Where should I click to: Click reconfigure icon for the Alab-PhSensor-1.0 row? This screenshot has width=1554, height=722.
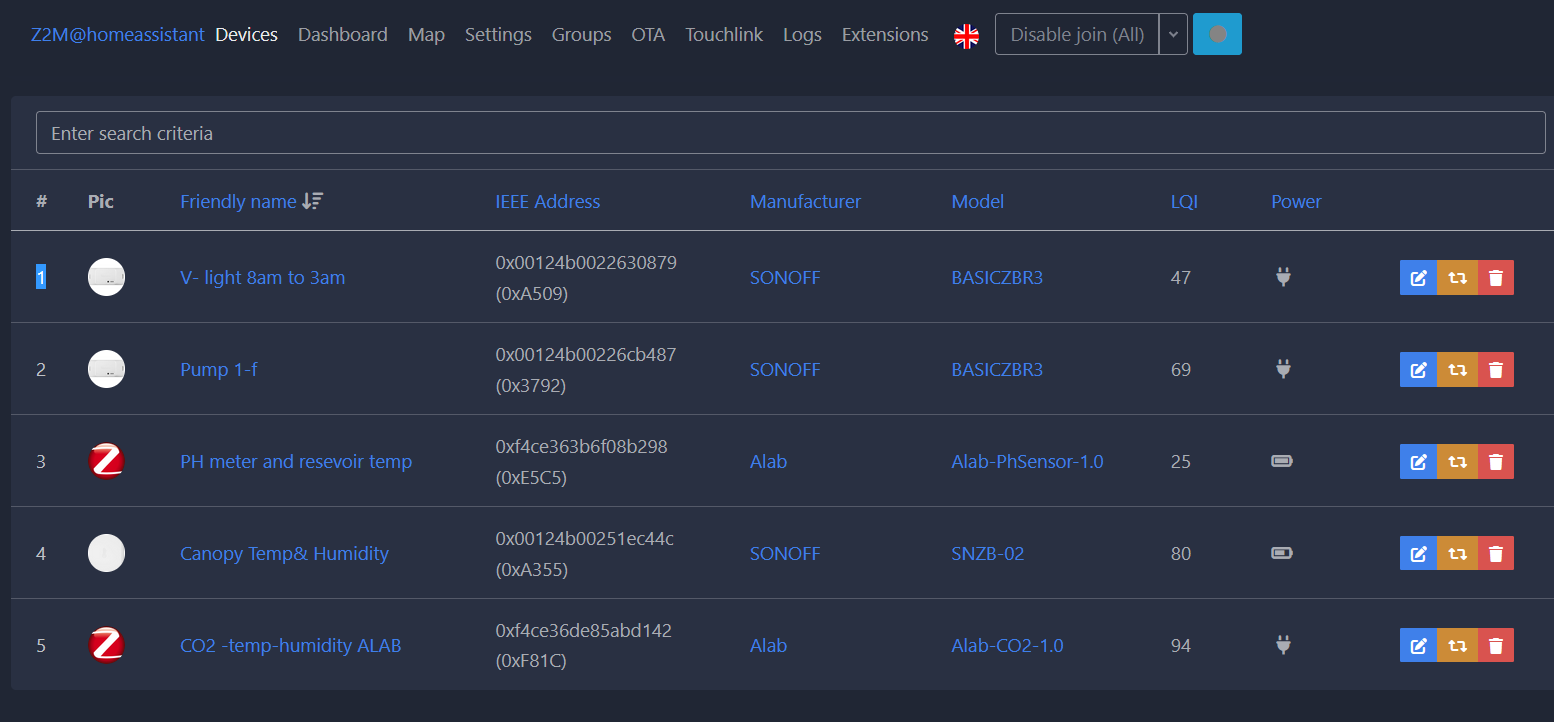click(1457, 462)
